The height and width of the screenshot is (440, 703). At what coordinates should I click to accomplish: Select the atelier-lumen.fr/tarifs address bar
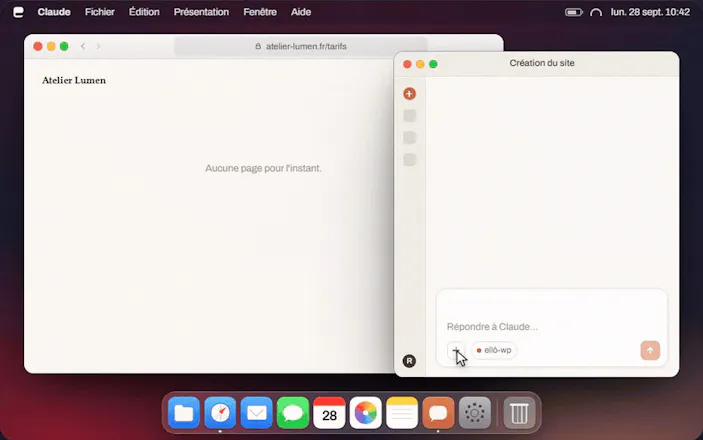pos(301,46)
